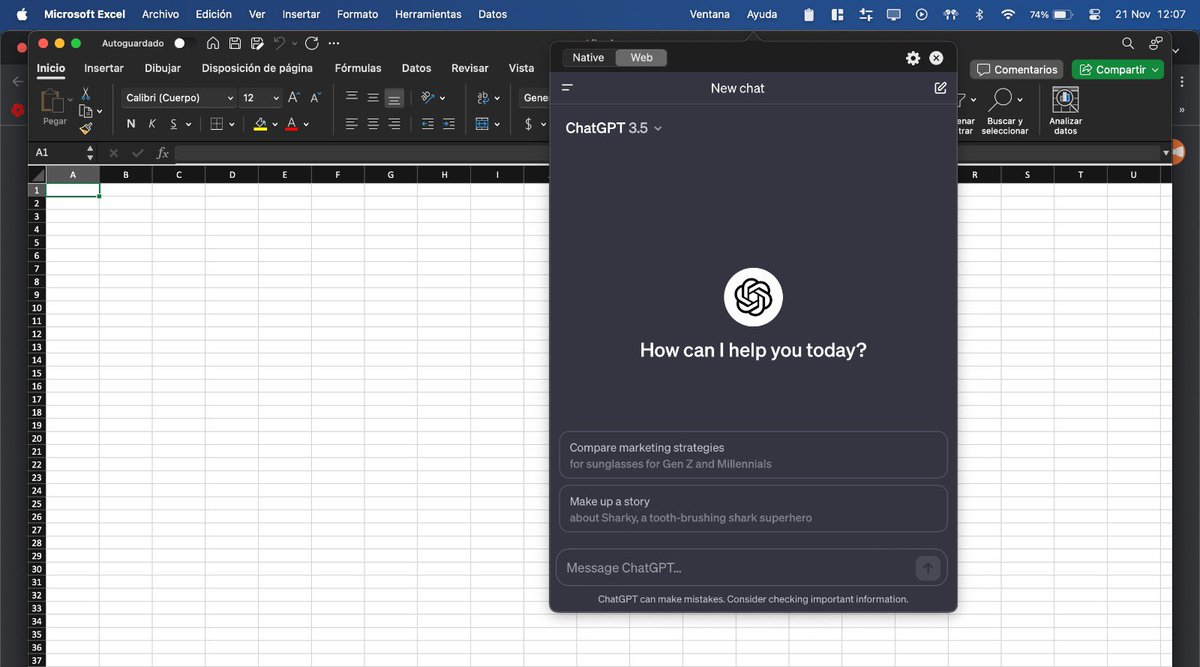This screenshot has width=1200, height=667.
Task: Click the search magnifier in Excel's title bar
Action: (1128, 43)
